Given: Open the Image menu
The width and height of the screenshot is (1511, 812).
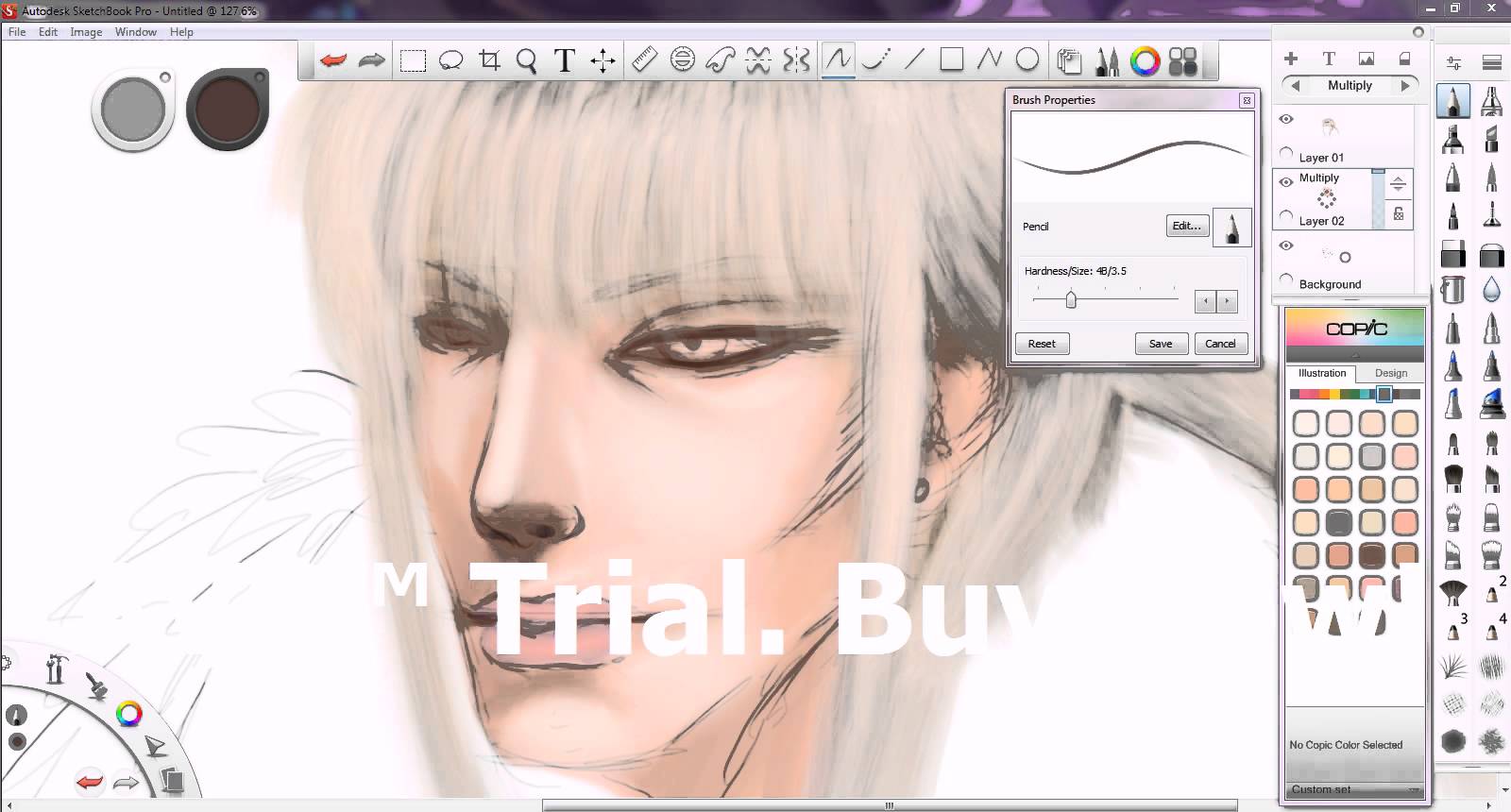Looking at the screenshot, I should coord(86,31).
